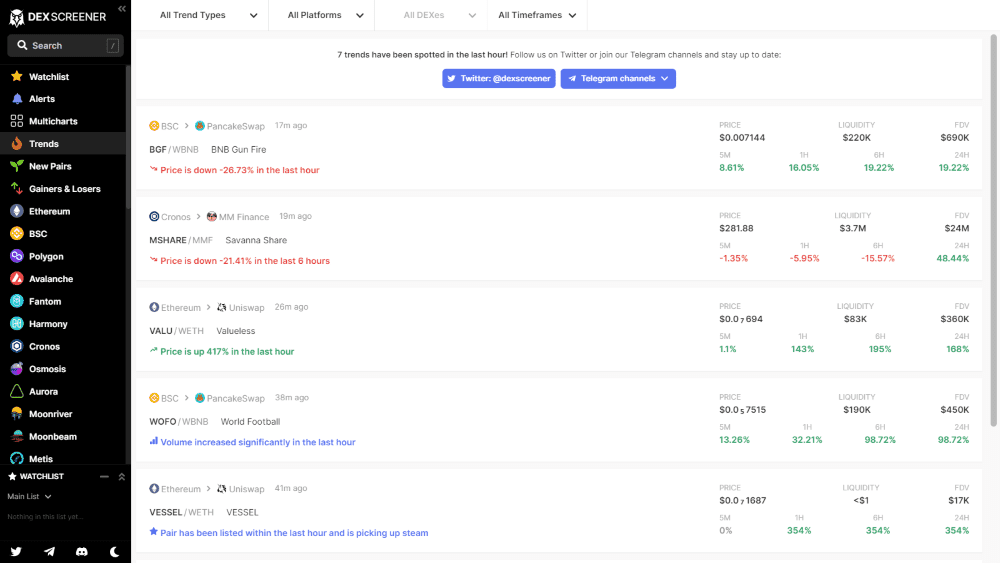
Task: Click 'Price is up 417% in the last hour'
Action: [x=227, y=351]
